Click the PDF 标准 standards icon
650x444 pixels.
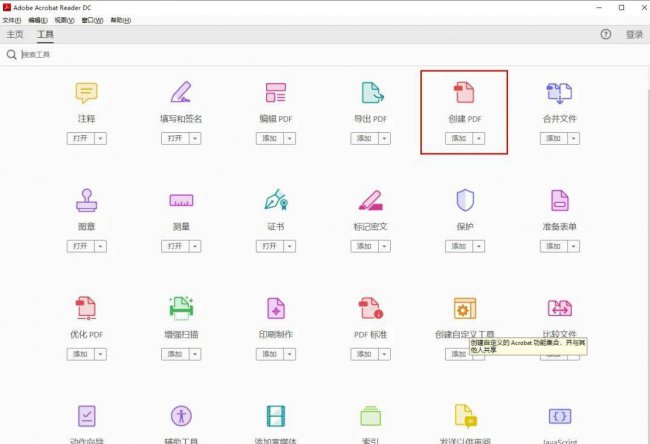coord(371,308)
